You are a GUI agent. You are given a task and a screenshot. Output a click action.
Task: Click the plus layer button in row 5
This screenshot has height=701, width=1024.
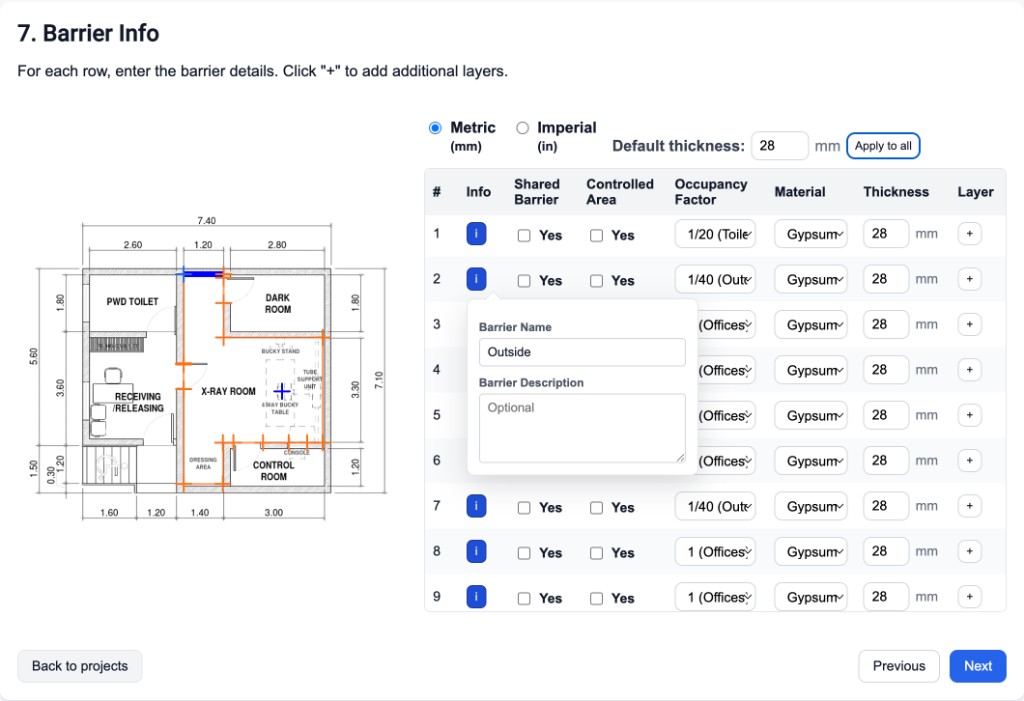tap(969, 415)
